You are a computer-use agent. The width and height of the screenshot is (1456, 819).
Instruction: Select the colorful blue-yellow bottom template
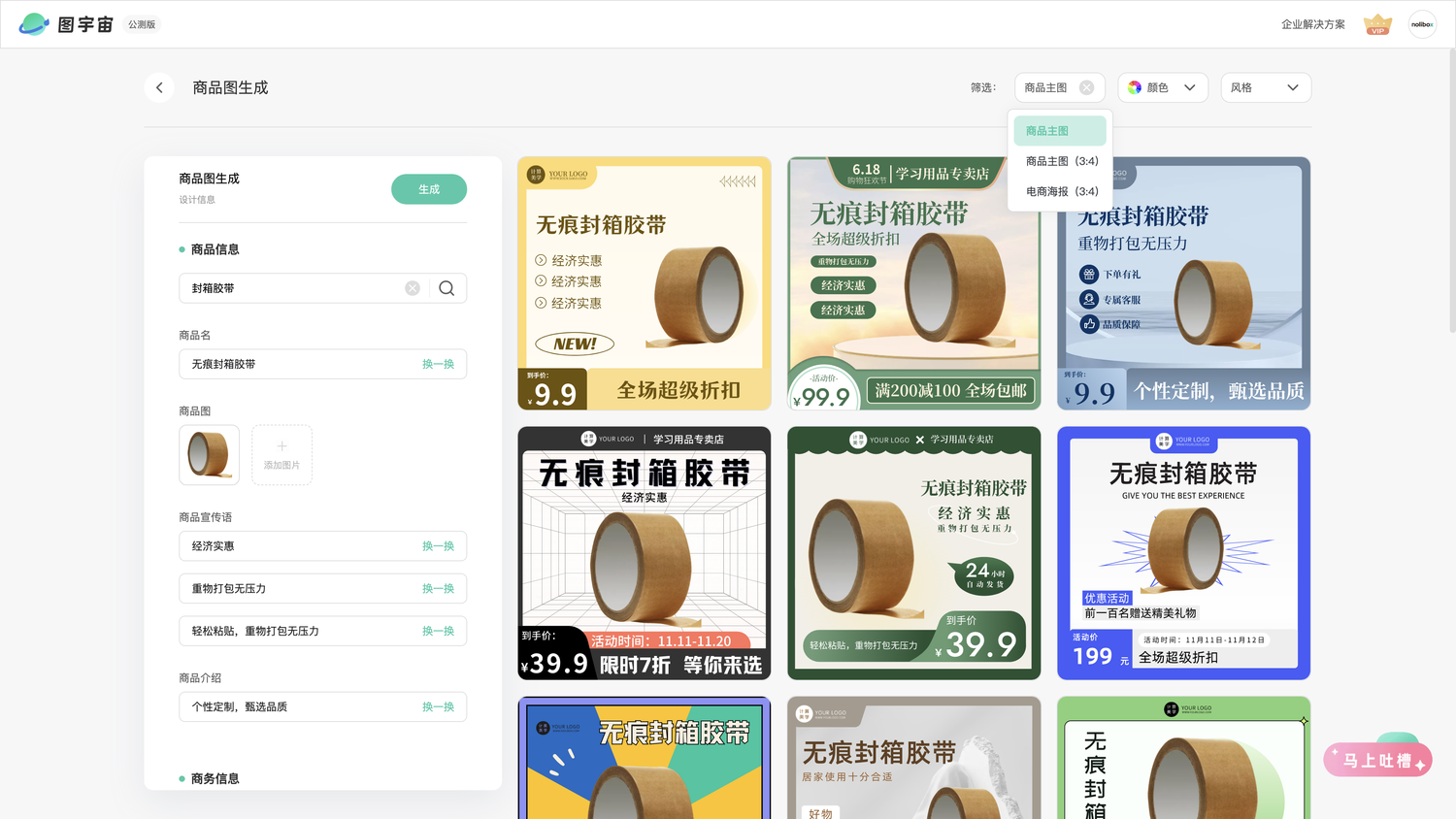pos(645,758)
